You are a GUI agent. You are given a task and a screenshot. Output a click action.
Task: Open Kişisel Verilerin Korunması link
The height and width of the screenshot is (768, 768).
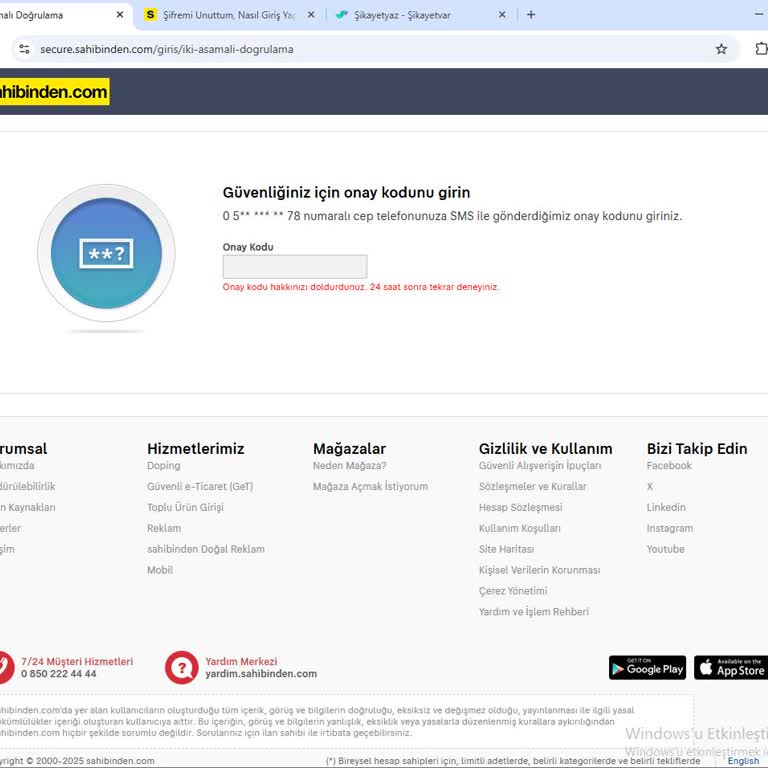[539, 570]
